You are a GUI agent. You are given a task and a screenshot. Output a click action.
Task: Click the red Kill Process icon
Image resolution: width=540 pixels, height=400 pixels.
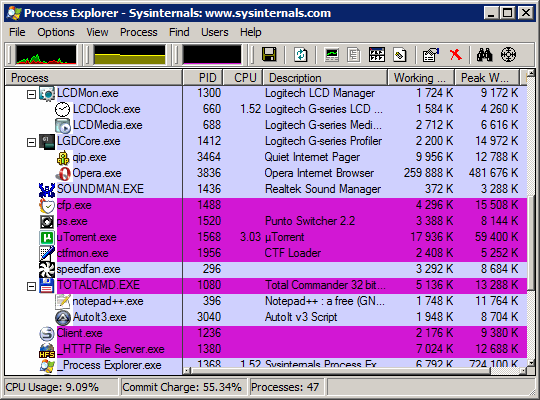point(456,54)
